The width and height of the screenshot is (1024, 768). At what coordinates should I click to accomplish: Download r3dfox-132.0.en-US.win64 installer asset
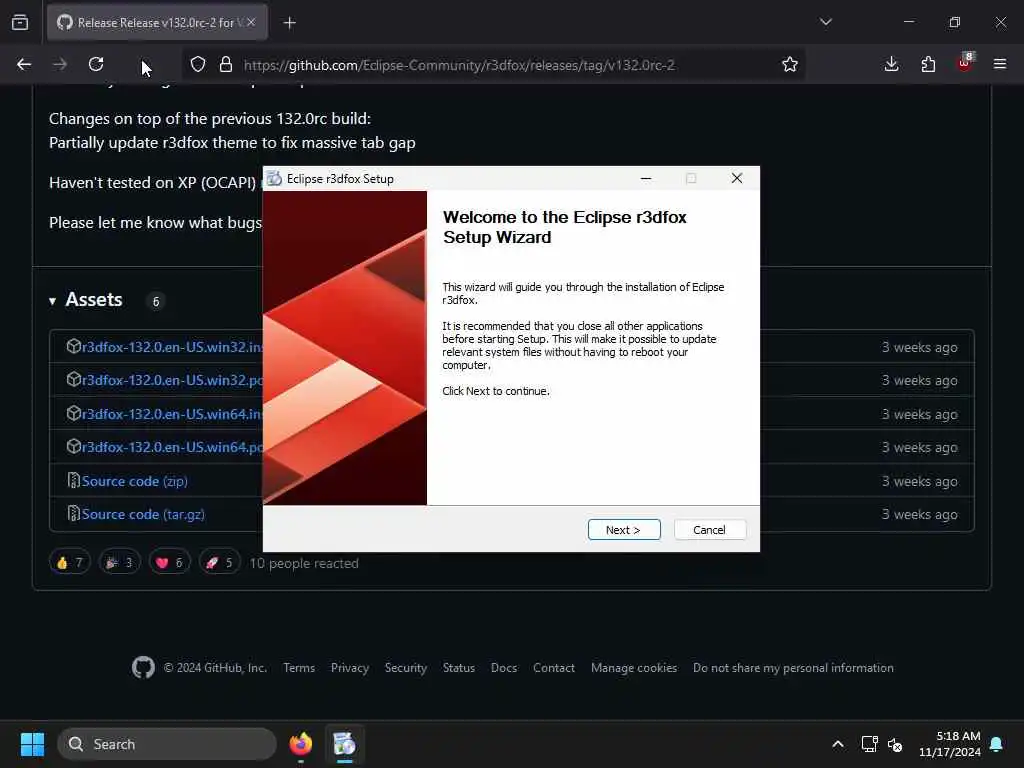tap(172, 414)
